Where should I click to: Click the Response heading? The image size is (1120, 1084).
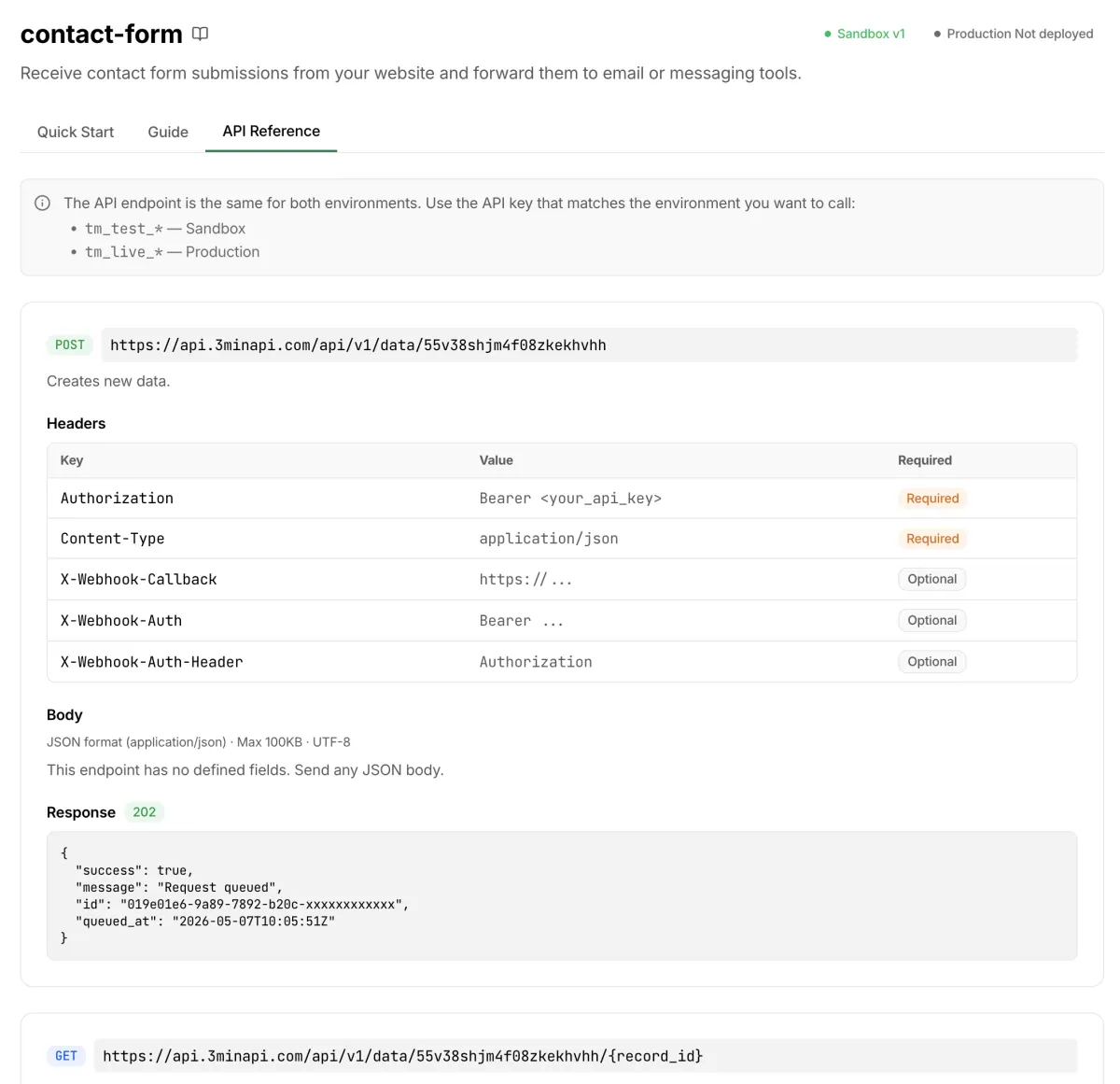tap(81, 812)
